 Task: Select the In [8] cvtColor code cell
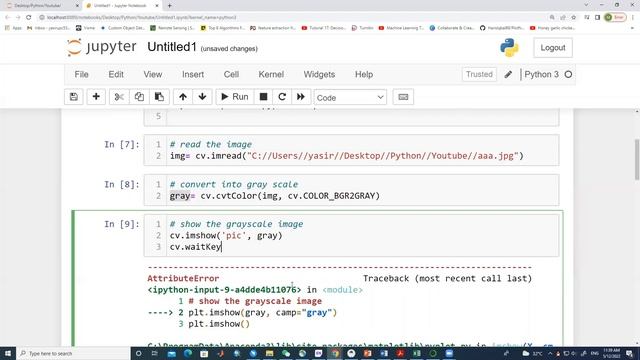(x=351, y=190)
